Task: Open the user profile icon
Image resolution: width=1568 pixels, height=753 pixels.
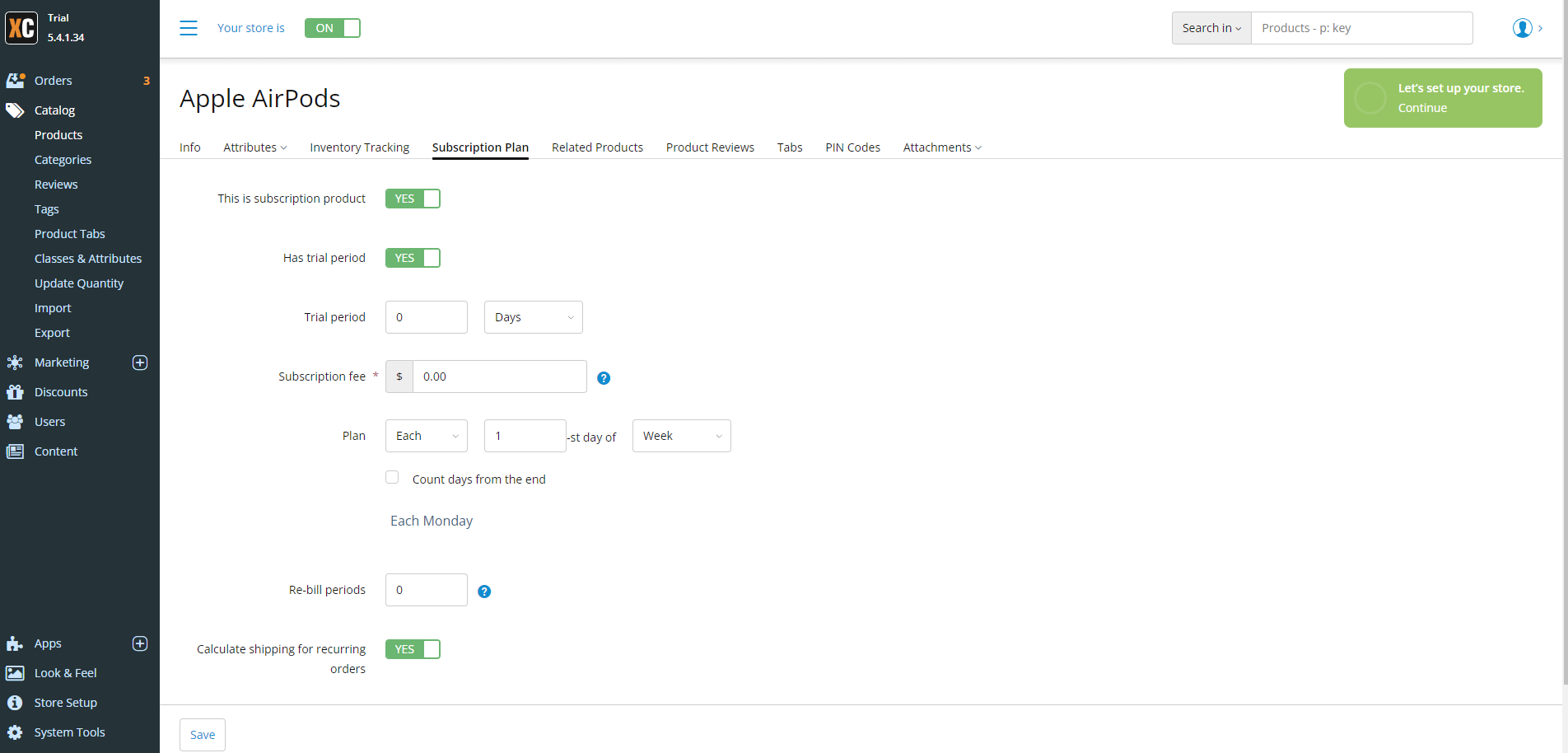Action: point(1522,28)
